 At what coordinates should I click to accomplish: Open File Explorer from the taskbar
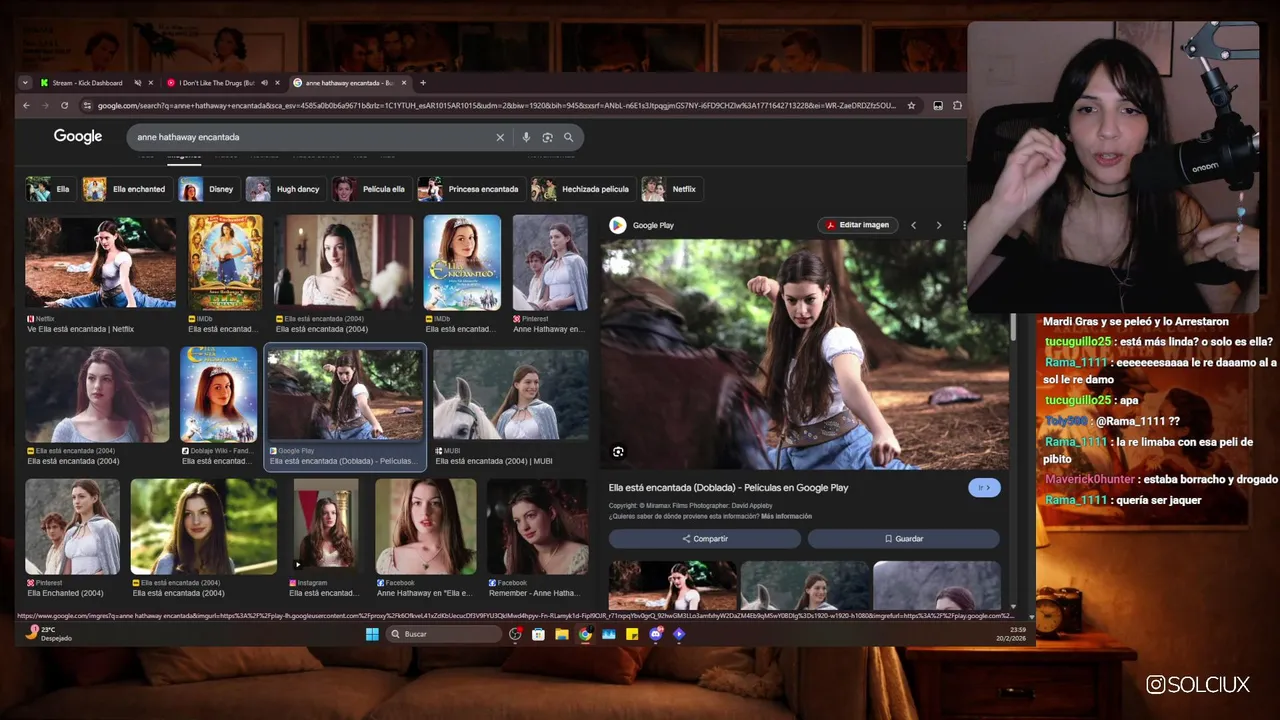(562, 634)
